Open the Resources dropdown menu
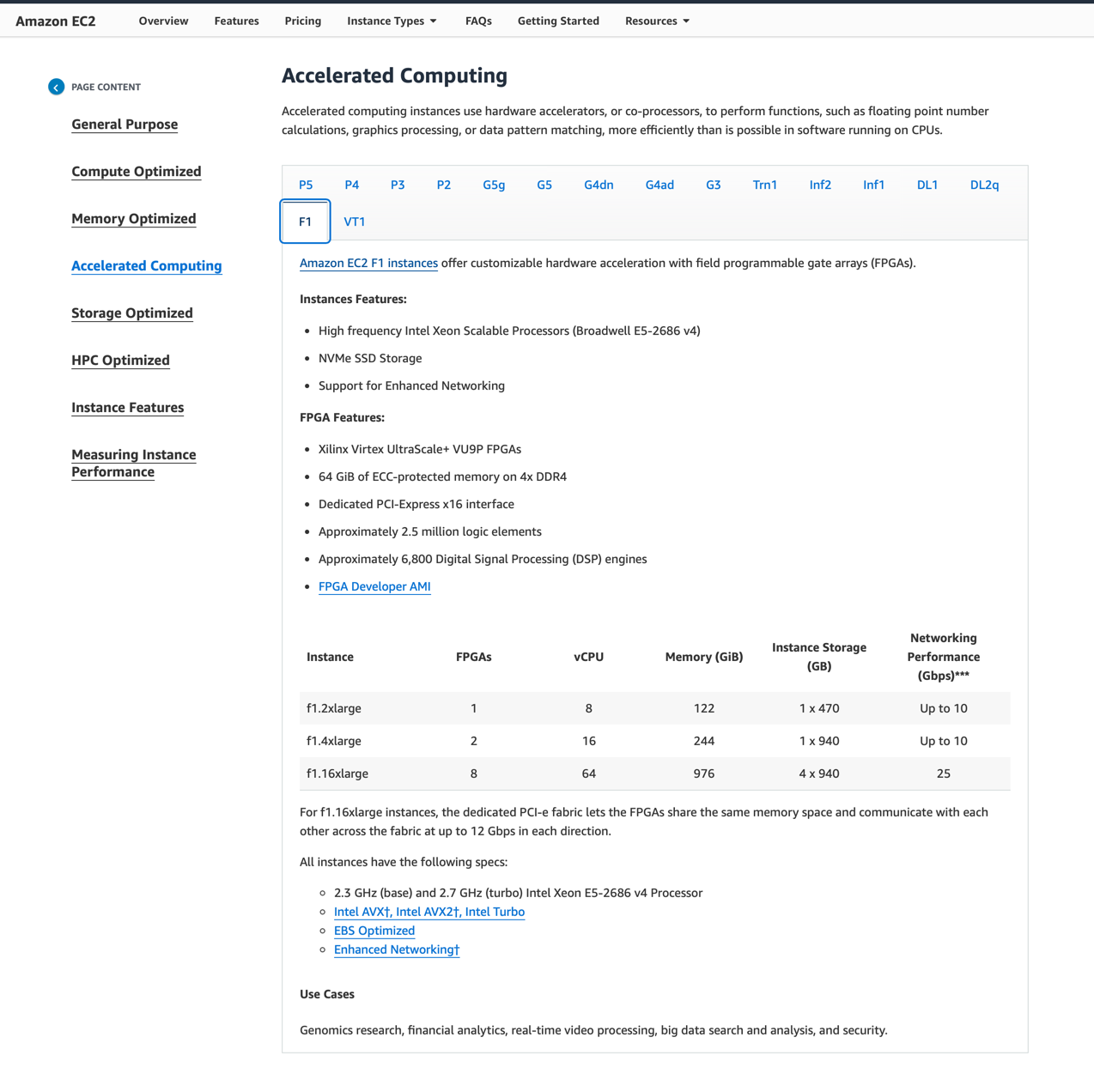The height and width of the screenshot is (1092, 1094). point(657,21)
